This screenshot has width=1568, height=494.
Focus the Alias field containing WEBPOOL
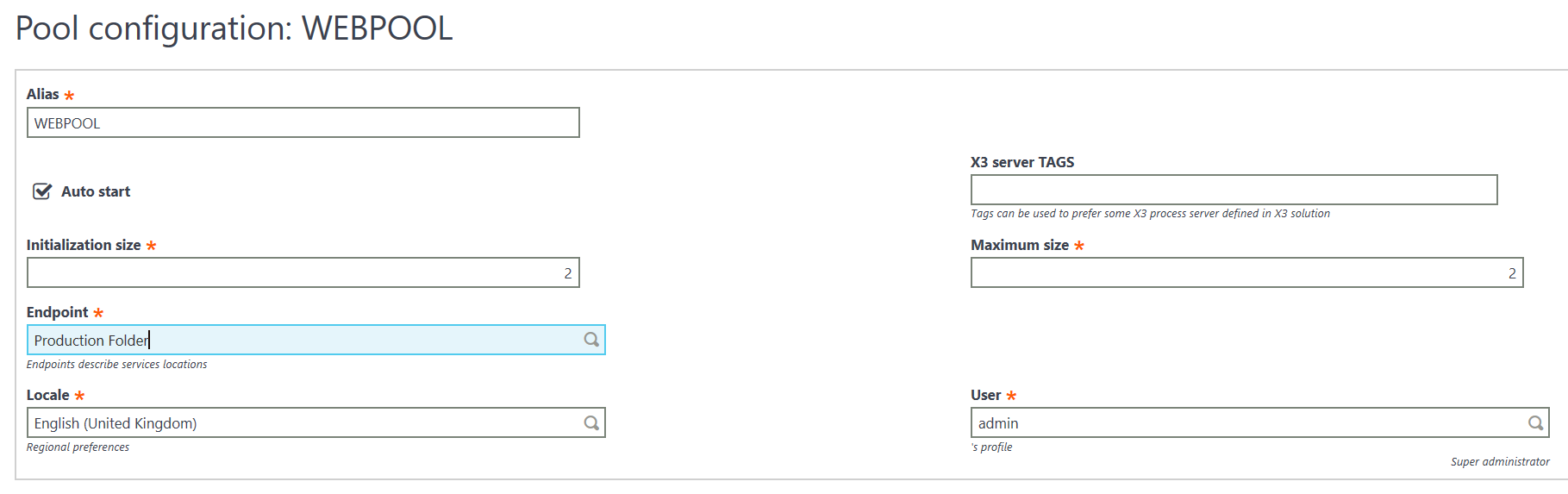pos(302,122)
